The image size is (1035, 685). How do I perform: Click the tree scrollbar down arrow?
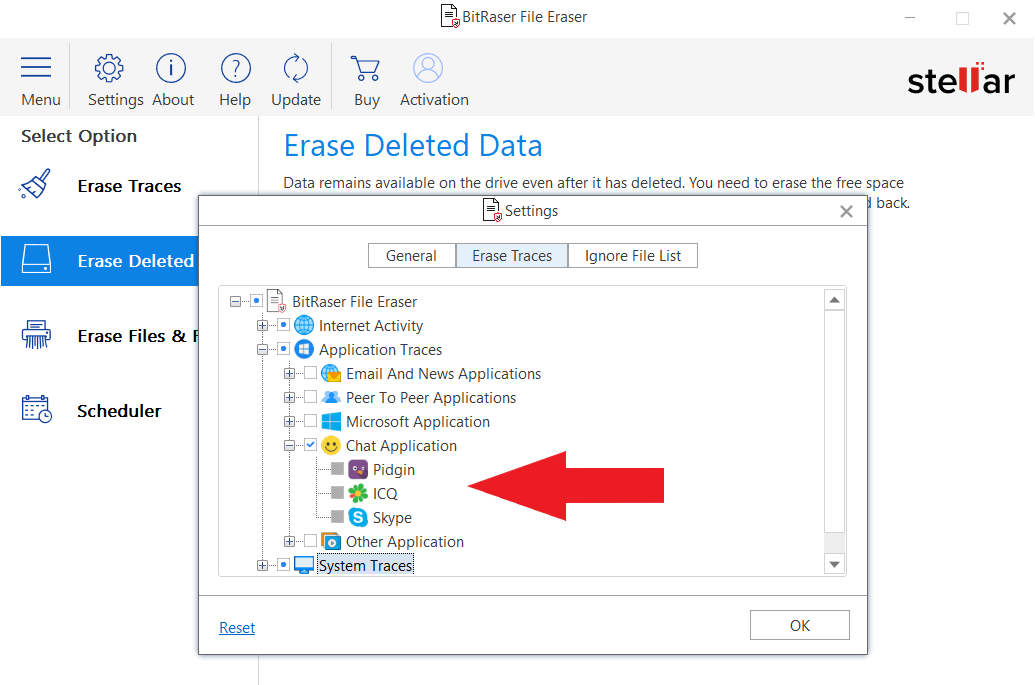[x=834, y=564]
